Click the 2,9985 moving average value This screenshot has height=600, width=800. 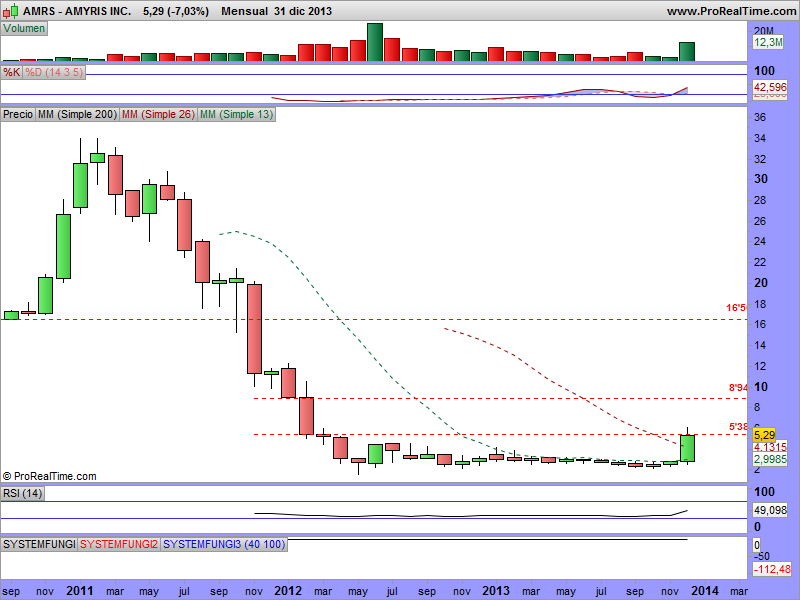770,459
